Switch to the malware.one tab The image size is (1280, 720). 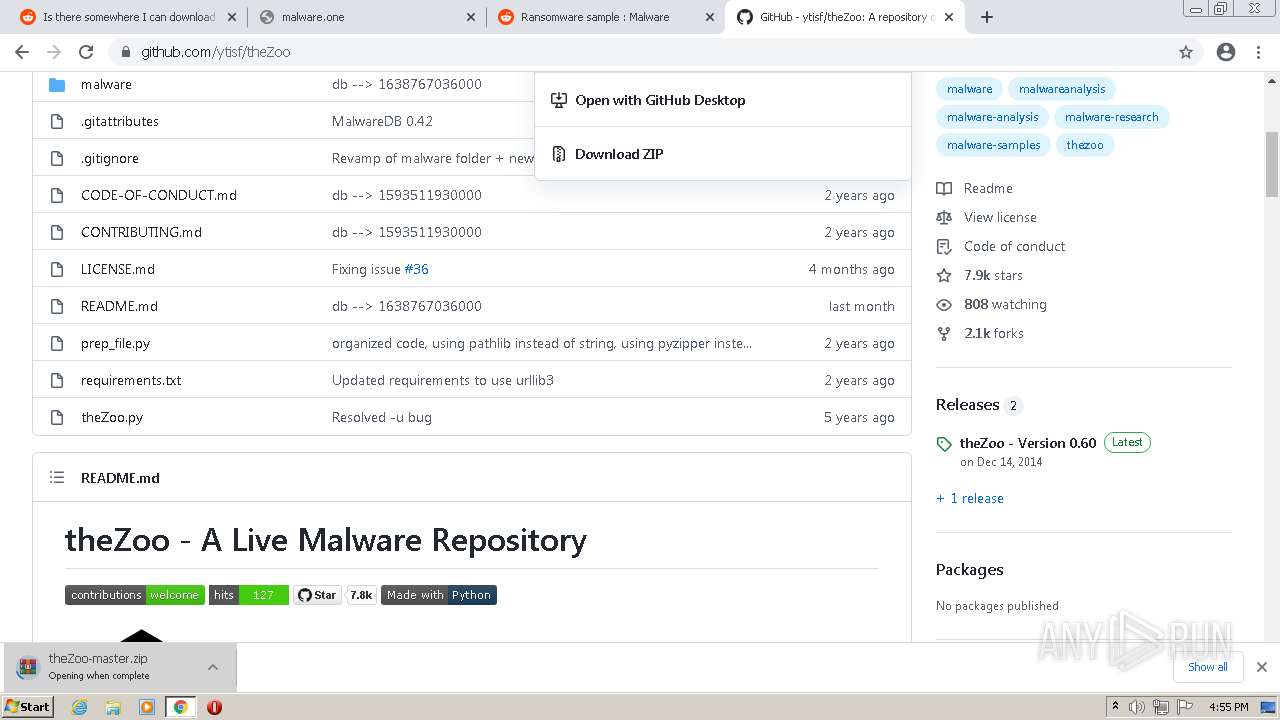pyautogui.click(x=367, y=17)
